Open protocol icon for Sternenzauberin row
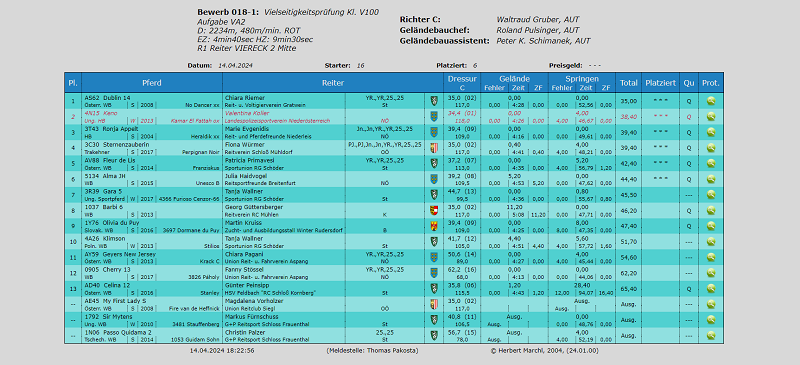800x365 pixels. point(711,148)
